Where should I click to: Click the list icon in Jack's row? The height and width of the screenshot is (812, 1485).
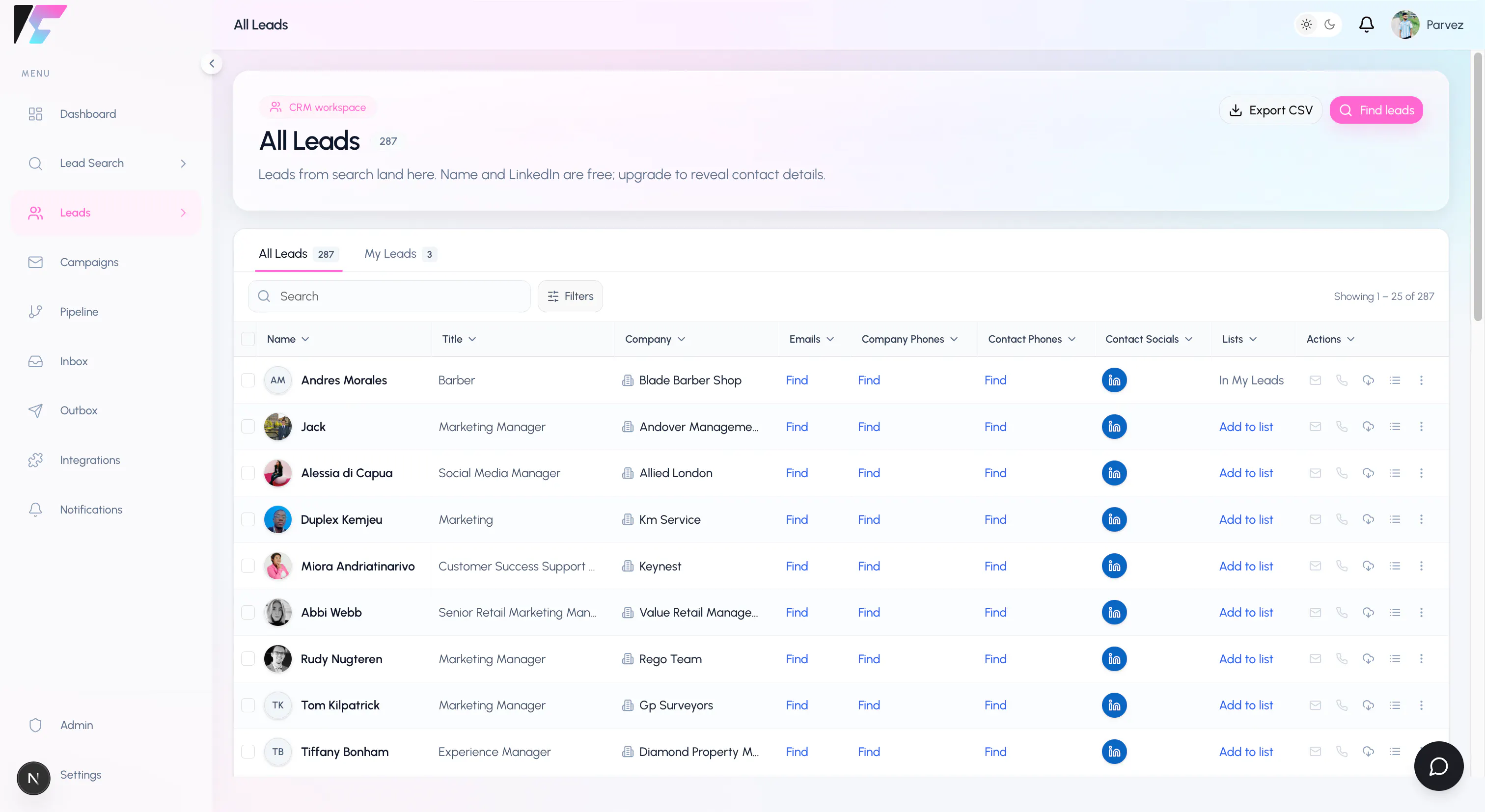[1395, 427]
